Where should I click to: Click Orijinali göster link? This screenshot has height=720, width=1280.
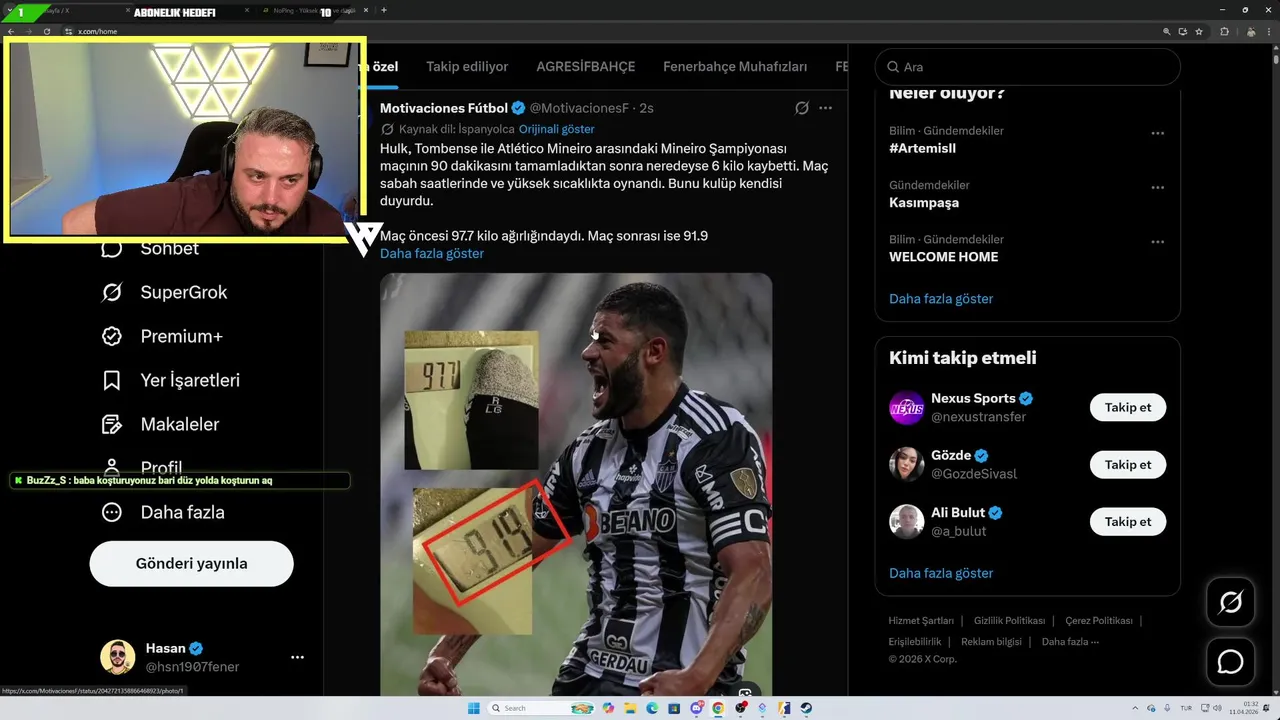click(556, 129)
